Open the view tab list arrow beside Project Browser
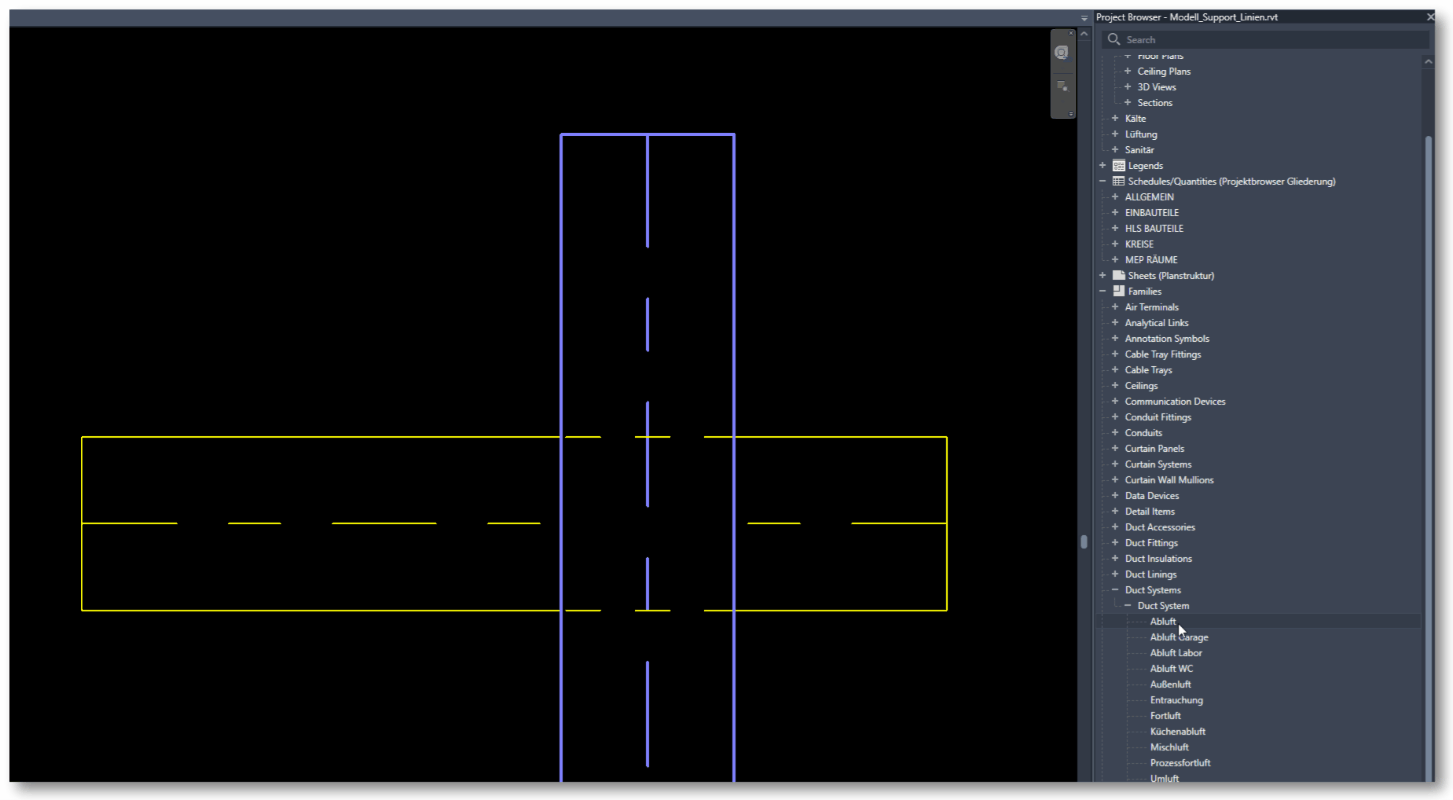The image size is (1453, 800). [x=1084, y=18]
